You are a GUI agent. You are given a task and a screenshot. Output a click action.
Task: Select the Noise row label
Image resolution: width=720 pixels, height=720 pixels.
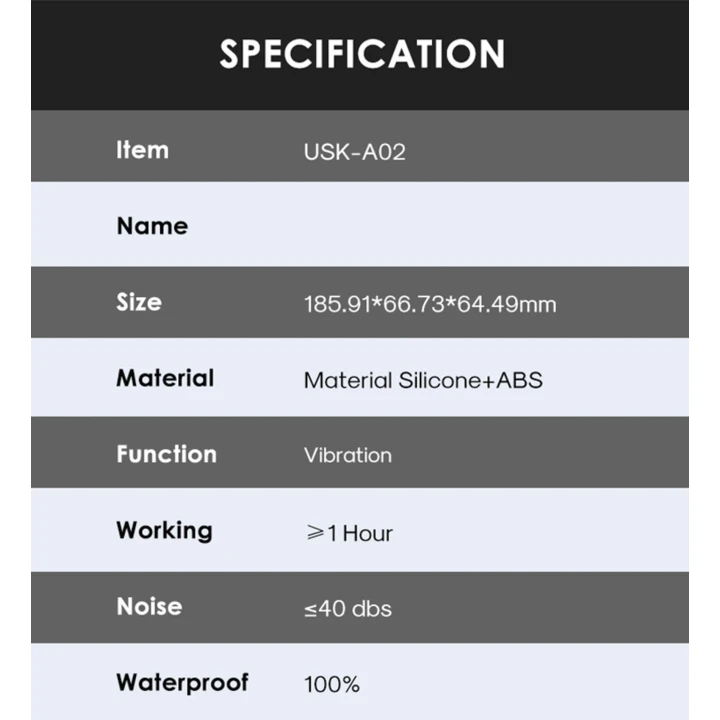coord(149,606)
